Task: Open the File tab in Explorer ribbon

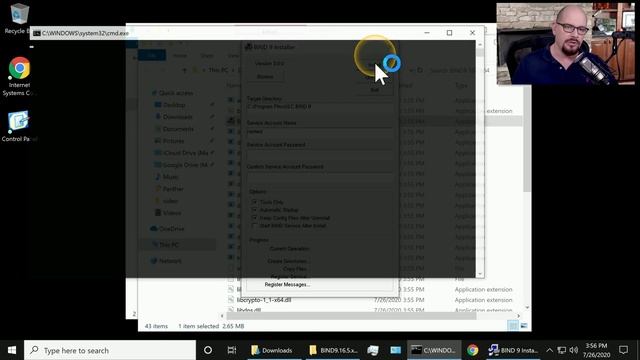Action: 152,55
